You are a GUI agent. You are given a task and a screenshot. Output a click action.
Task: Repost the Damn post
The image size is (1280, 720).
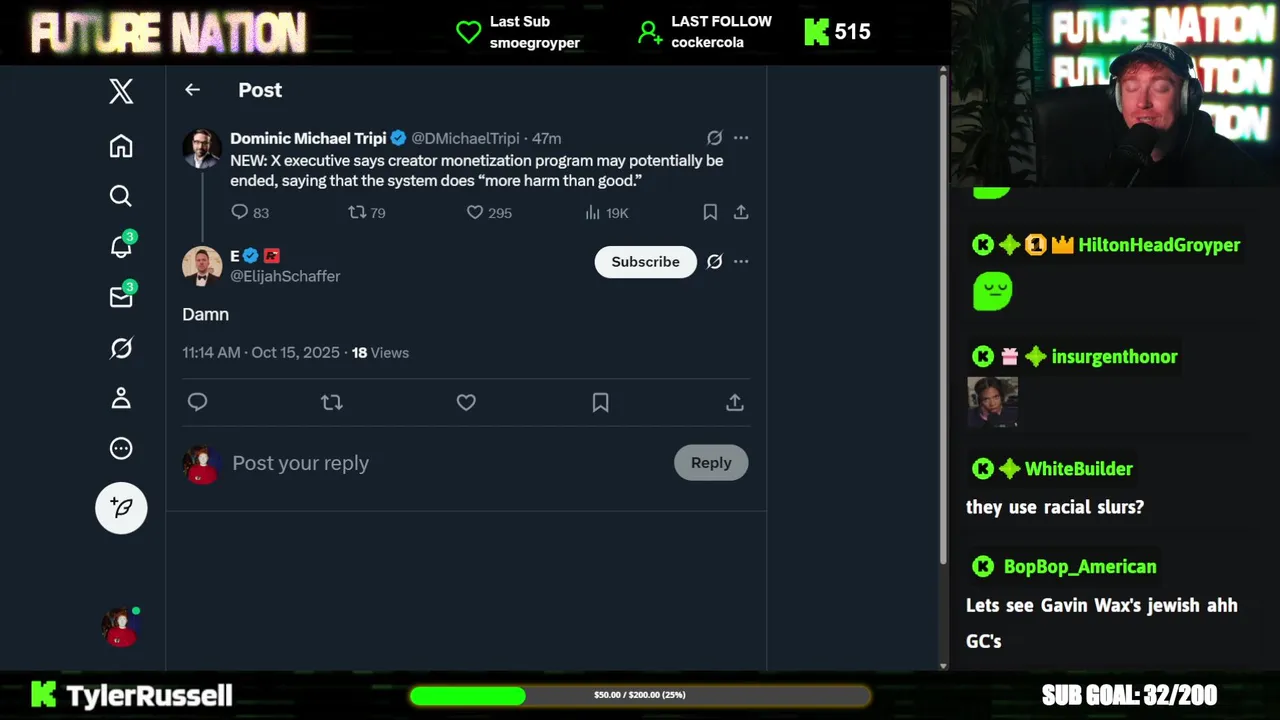click(x=332, y=402)
